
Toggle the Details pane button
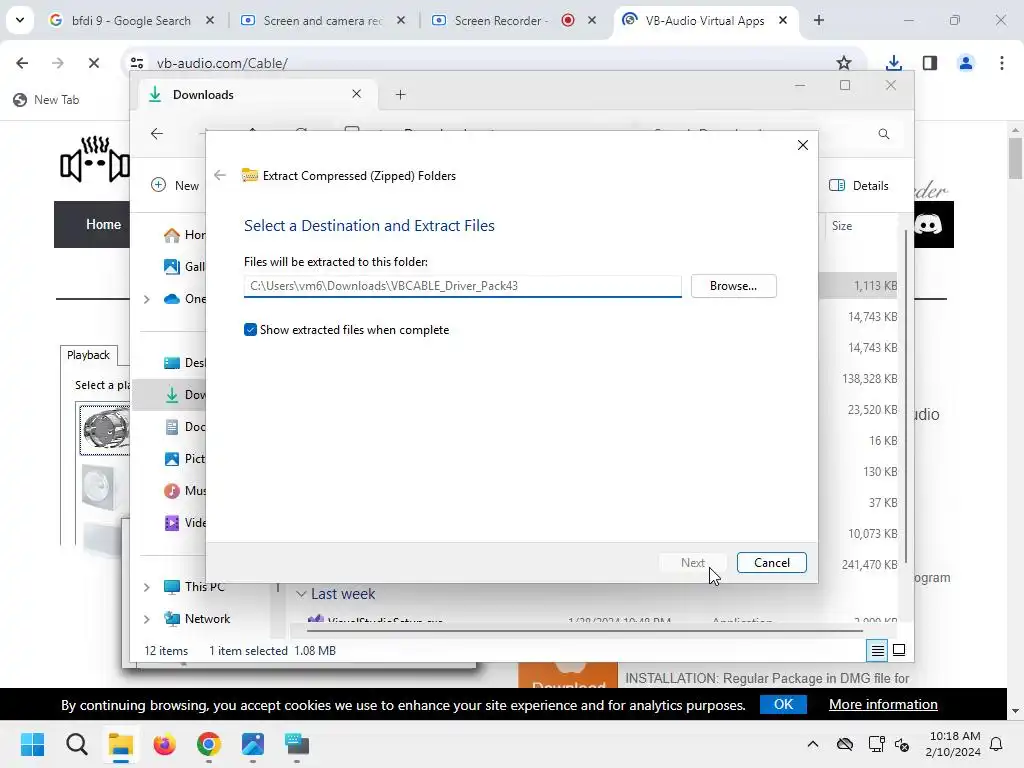coord(858,185)
